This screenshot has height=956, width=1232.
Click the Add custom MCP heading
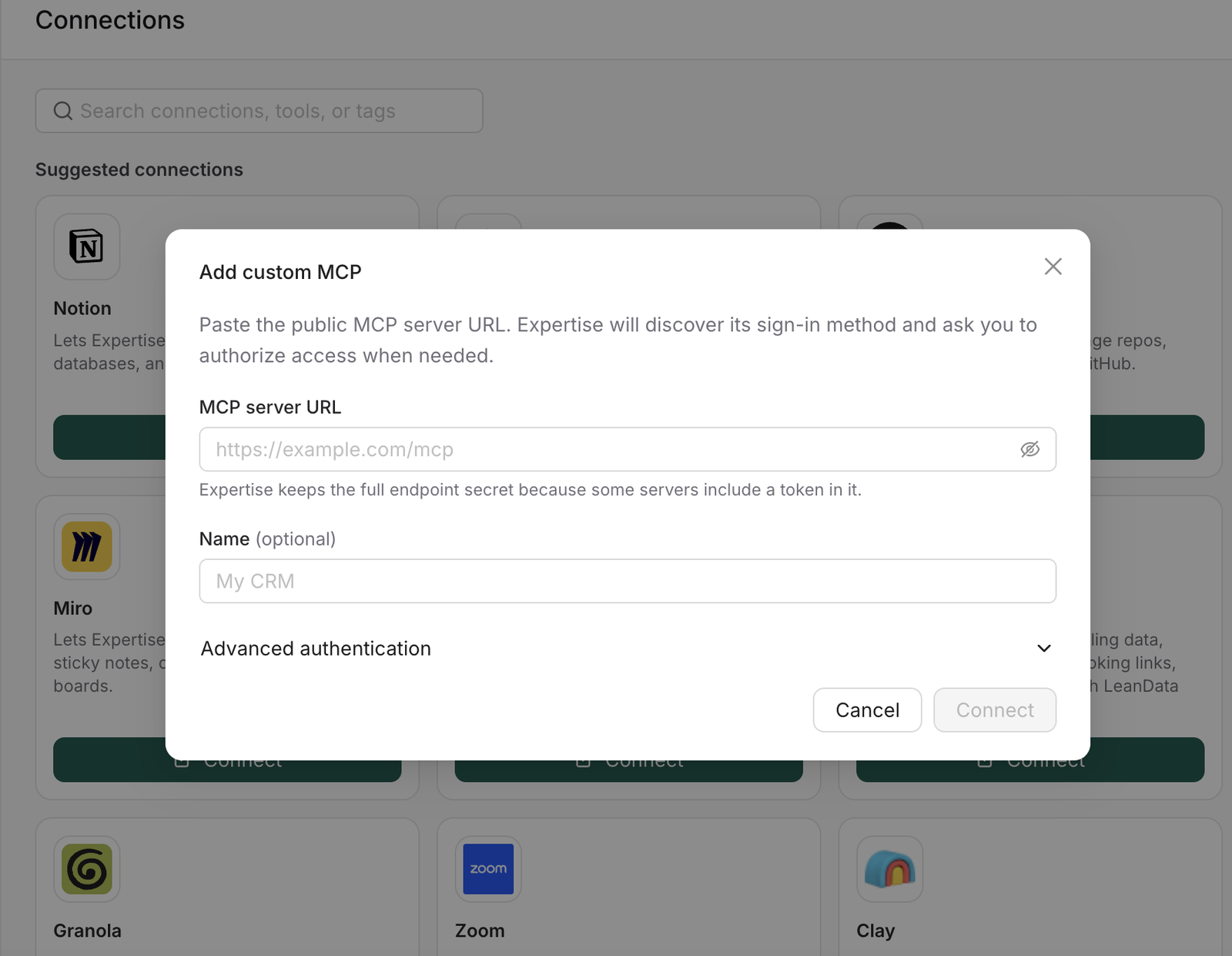(x=280, y=272)
